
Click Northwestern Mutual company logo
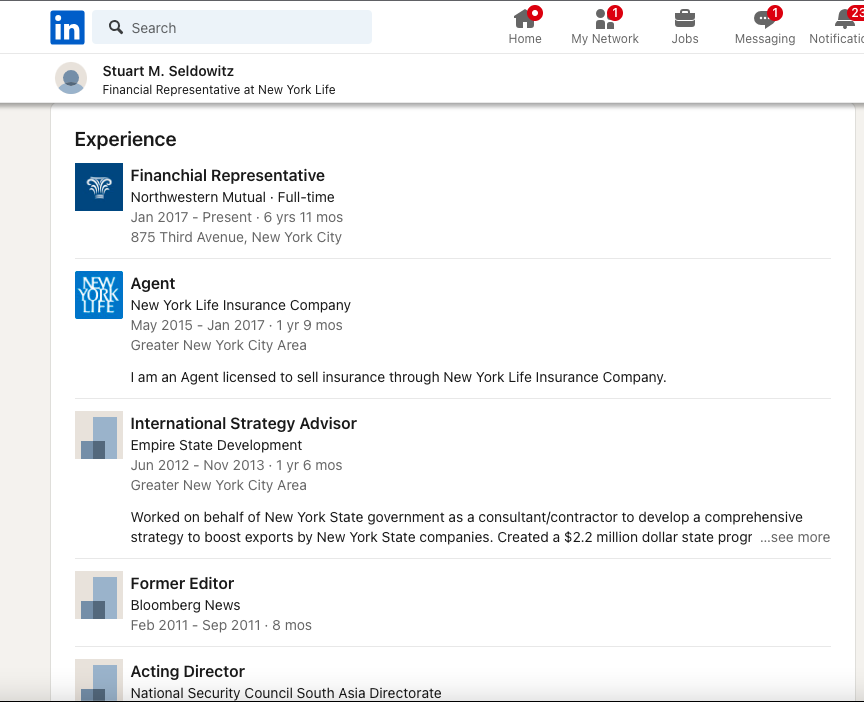coord(99,187)
